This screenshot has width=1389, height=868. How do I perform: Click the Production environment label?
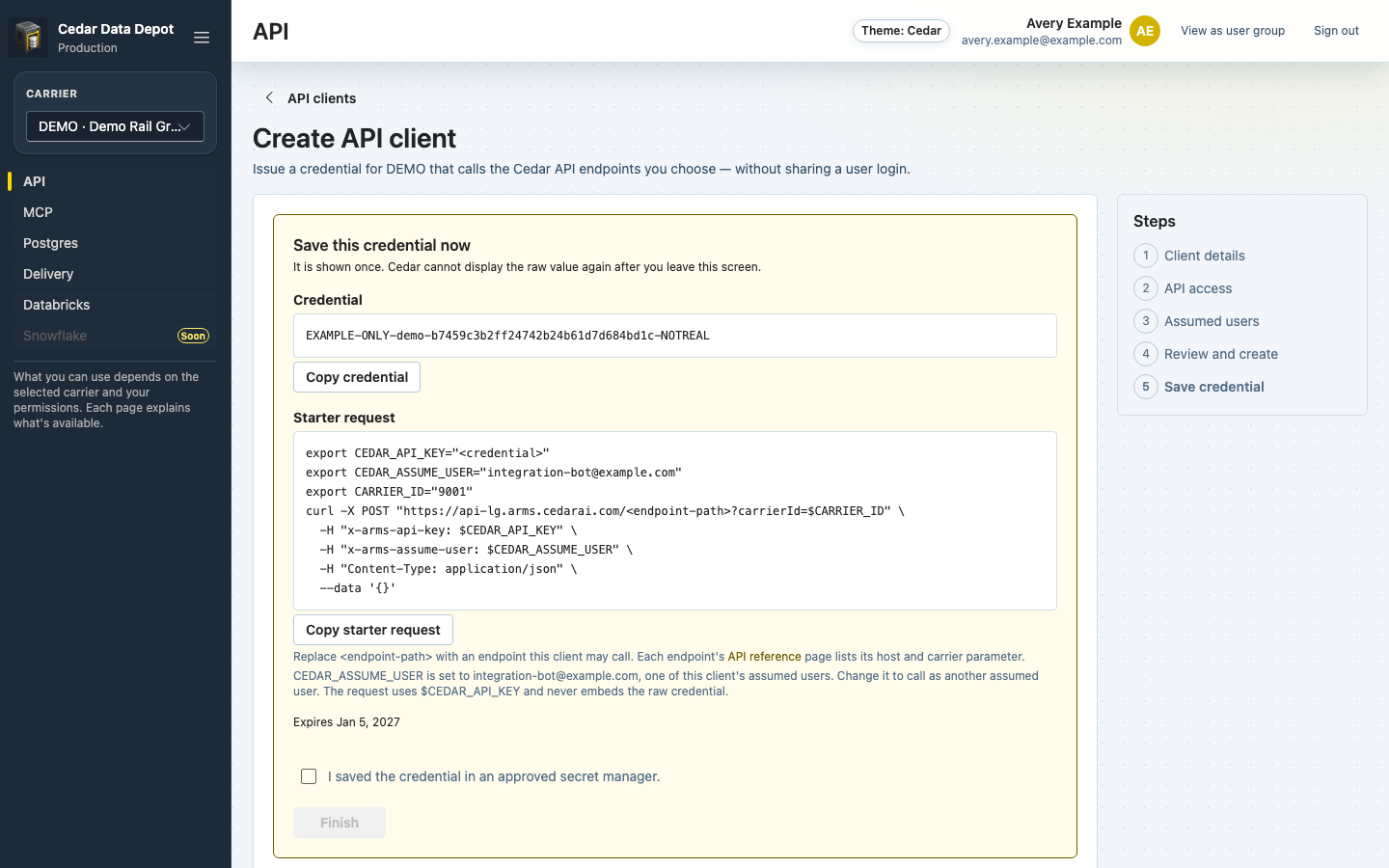(88, 48)
